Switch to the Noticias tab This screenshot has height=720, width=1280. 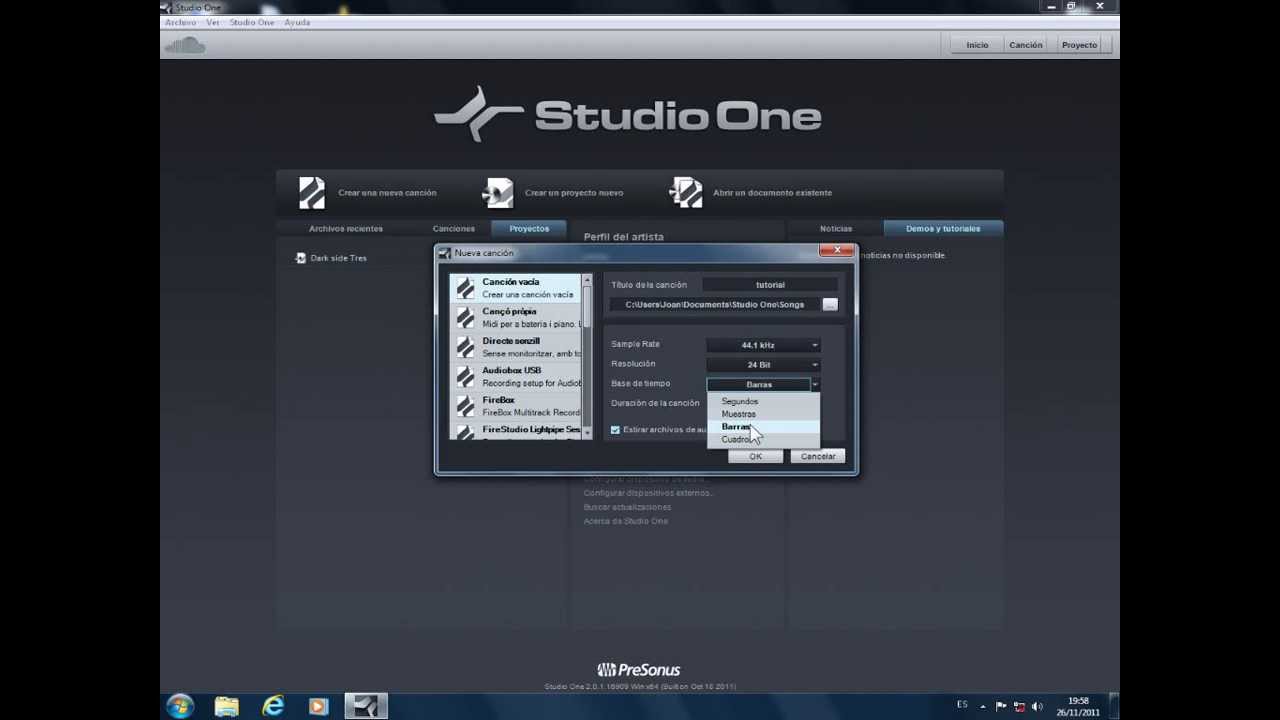click(x=836, y=229)
